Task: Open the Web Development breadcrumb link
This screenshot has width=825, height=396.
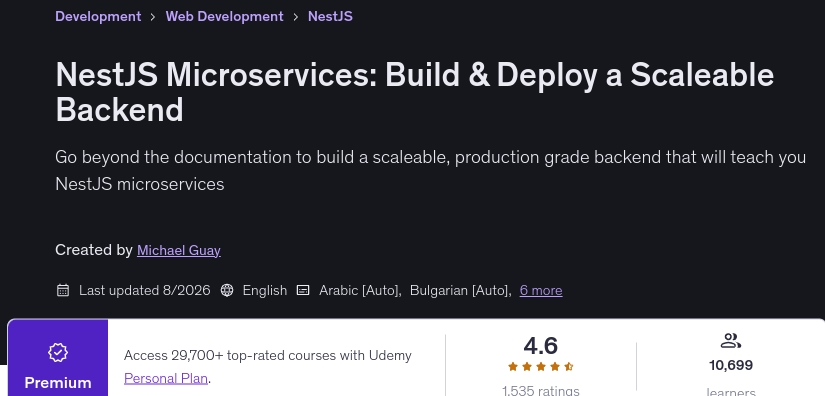Action: point(224,16)
